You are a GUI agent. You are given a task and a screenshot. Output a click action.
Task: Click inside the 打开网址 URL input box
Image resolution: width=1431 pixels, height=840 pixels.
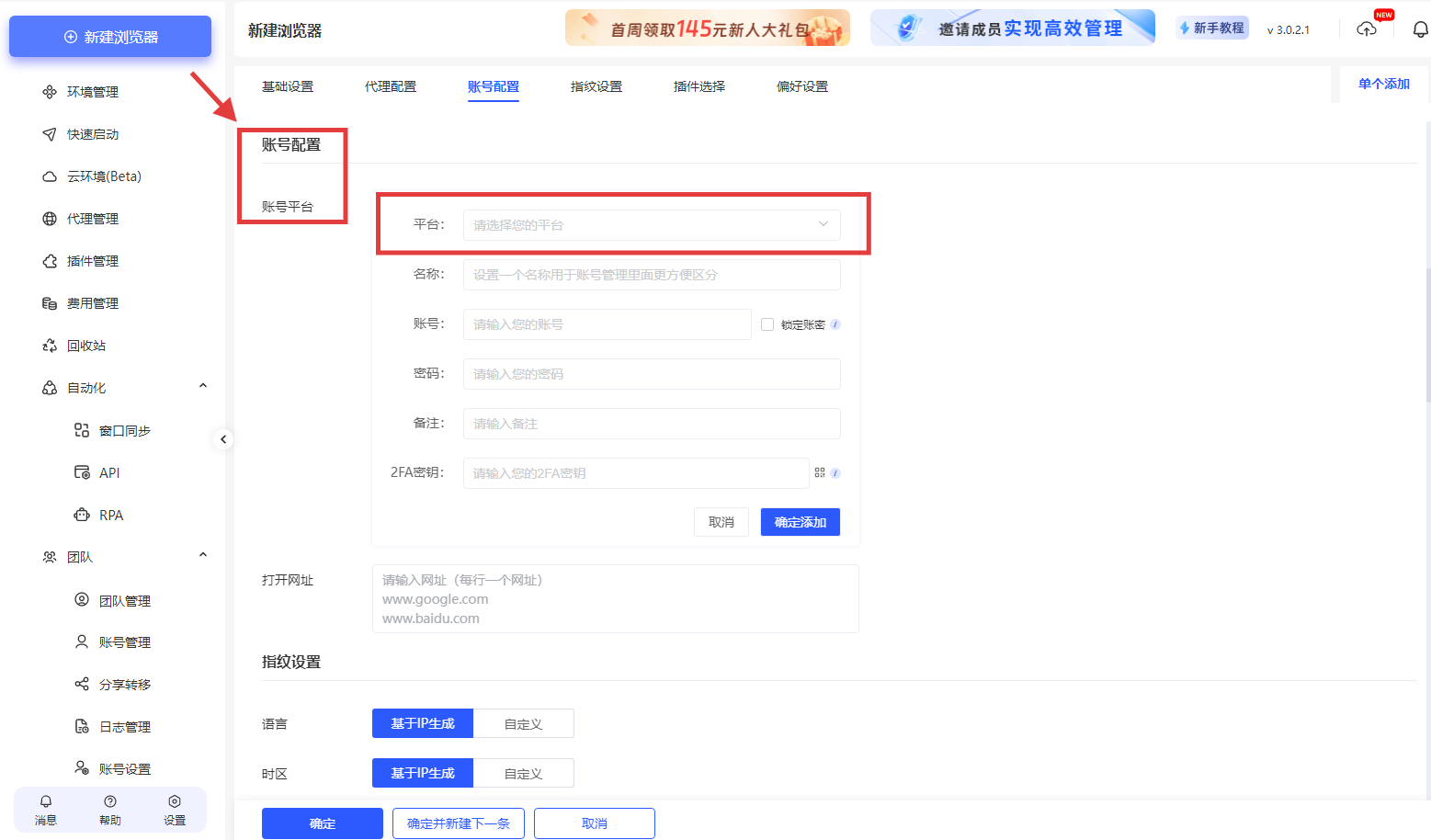click(616, 597)
